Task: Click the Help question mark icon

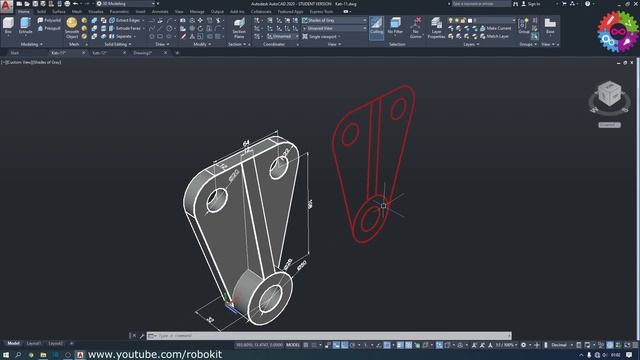Action: 587,4
